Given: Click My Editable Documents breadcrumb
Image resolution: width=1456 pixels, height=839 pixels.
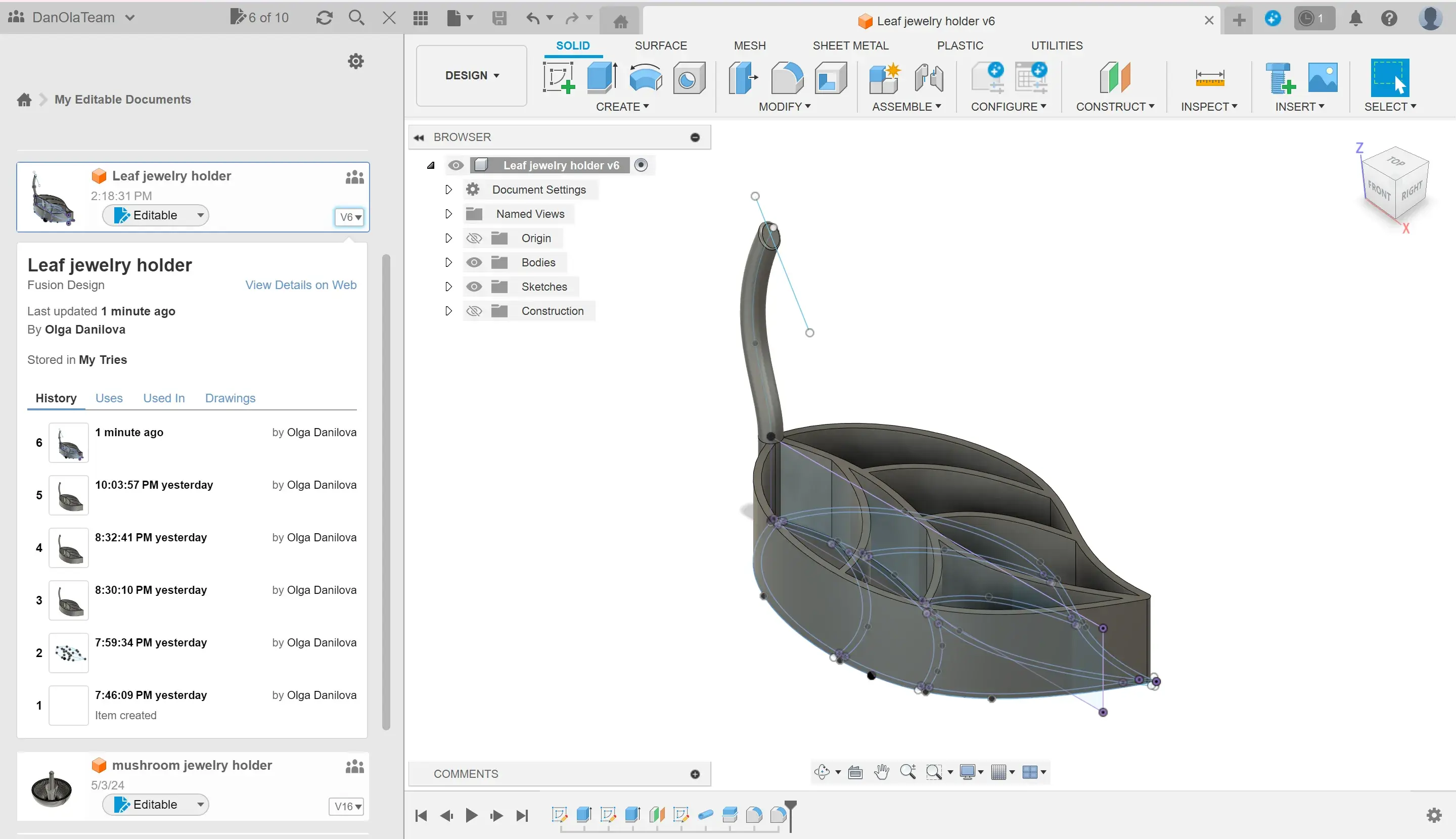Looking at the screenshot, I should click(x=123, y=100).
